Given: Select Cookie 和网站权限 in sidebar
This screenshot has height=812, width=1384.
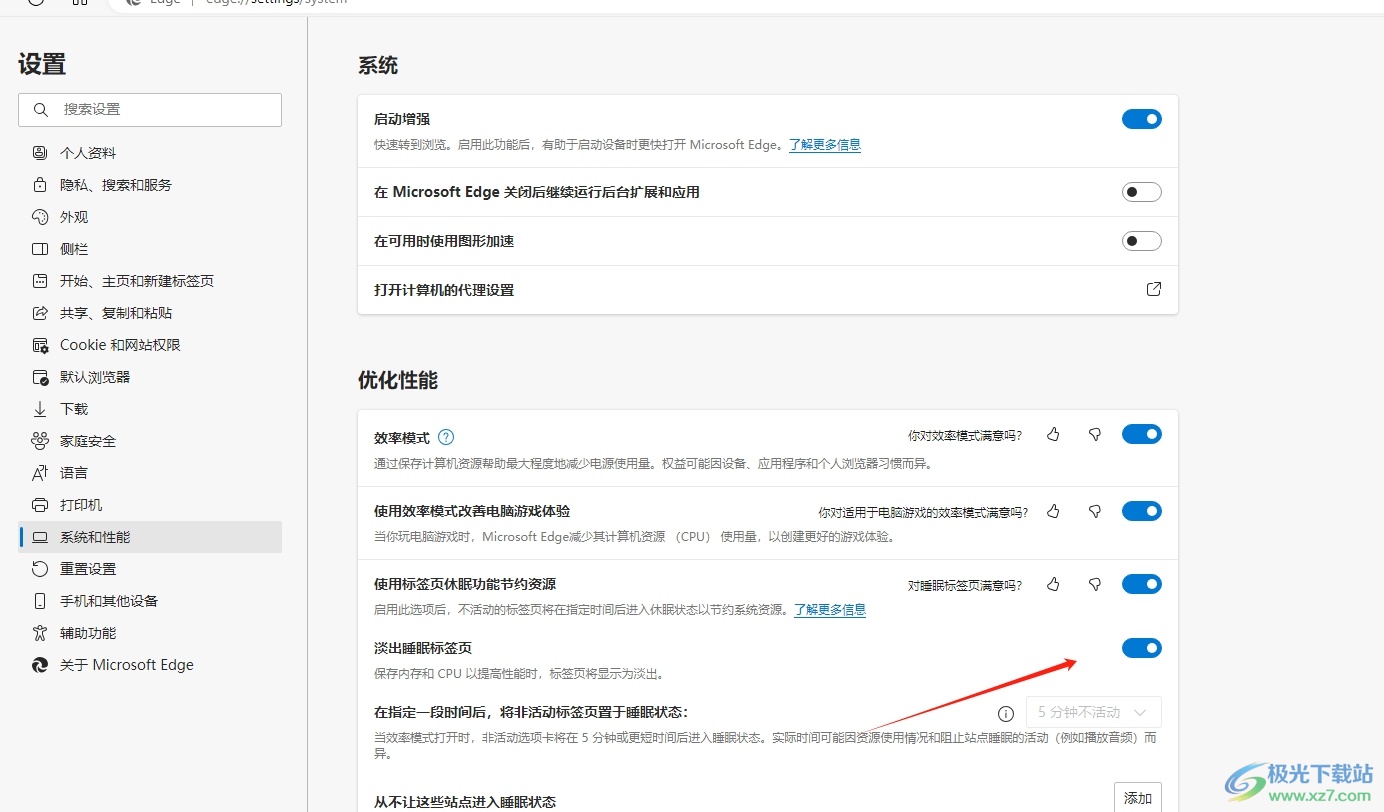Looking at the screenshot, I should (150, 345).
